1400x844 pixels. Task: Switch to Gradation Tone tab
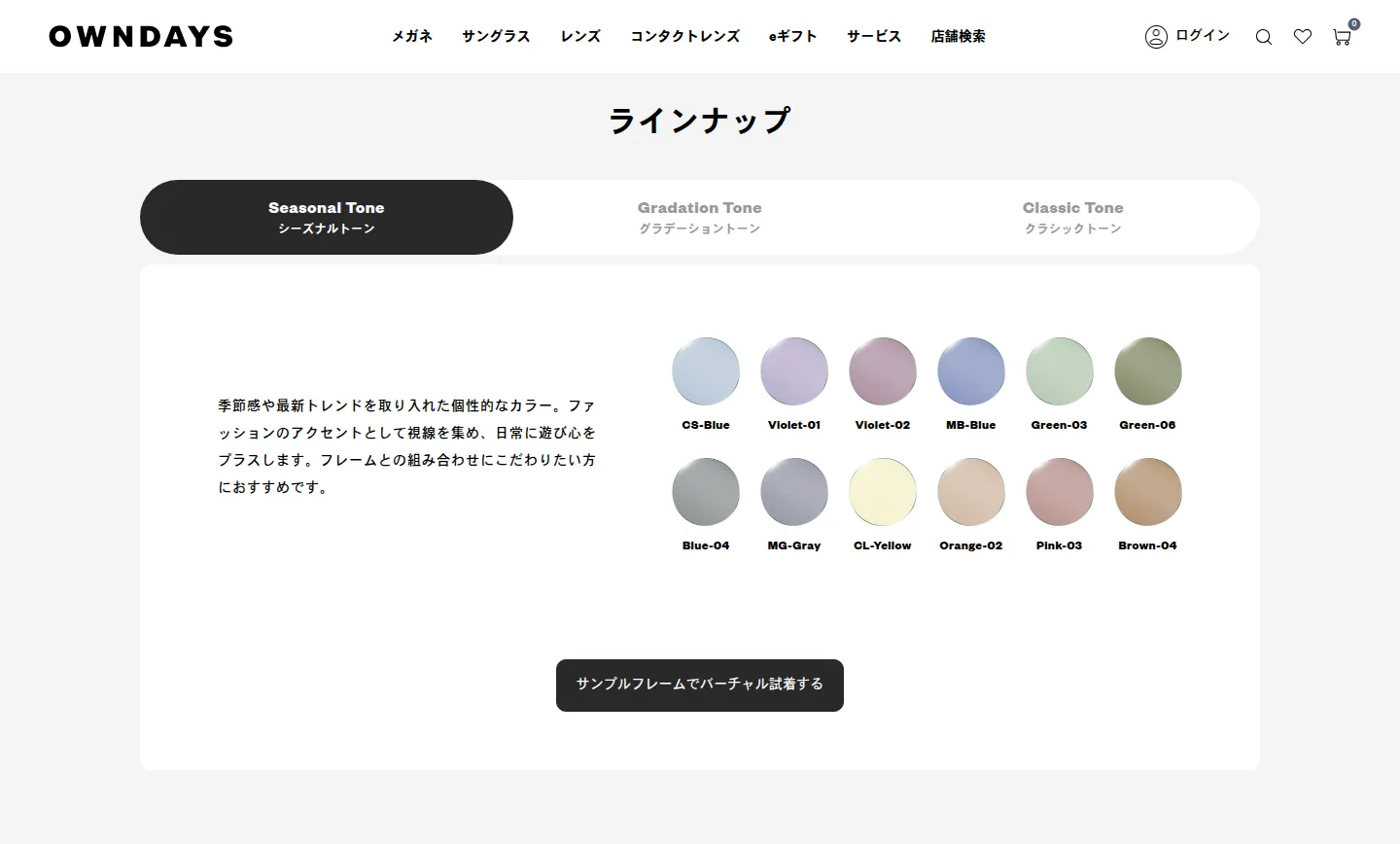(699, 217)
